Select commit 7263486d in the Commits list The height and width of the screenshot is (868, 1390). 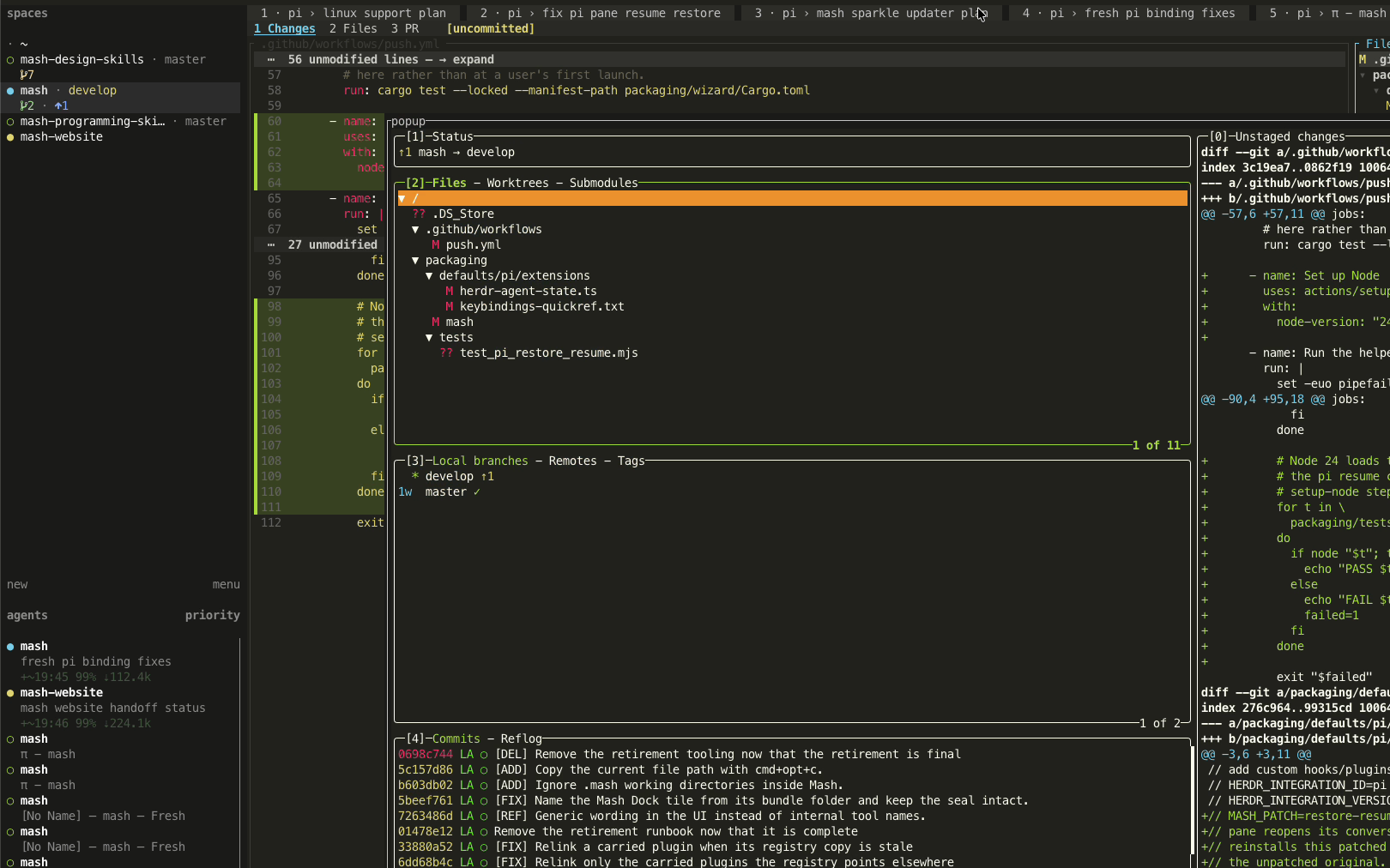coord(793,817)
